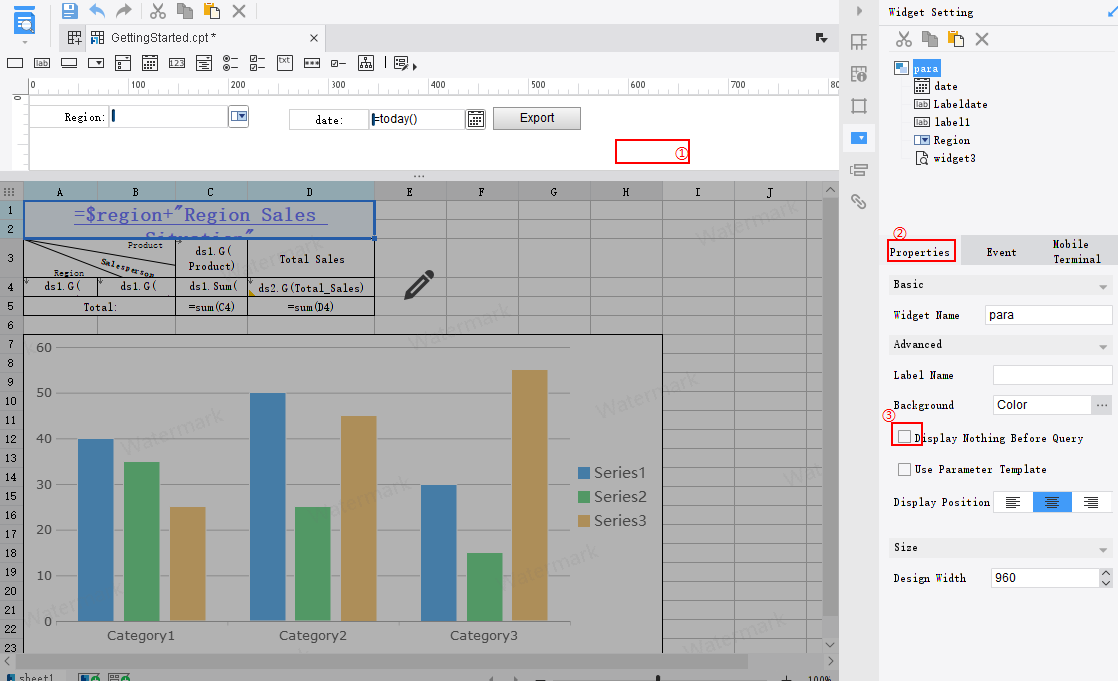Save the GettingStarted report
This screenshot has height=681, width=1118.
coord(68,10)
